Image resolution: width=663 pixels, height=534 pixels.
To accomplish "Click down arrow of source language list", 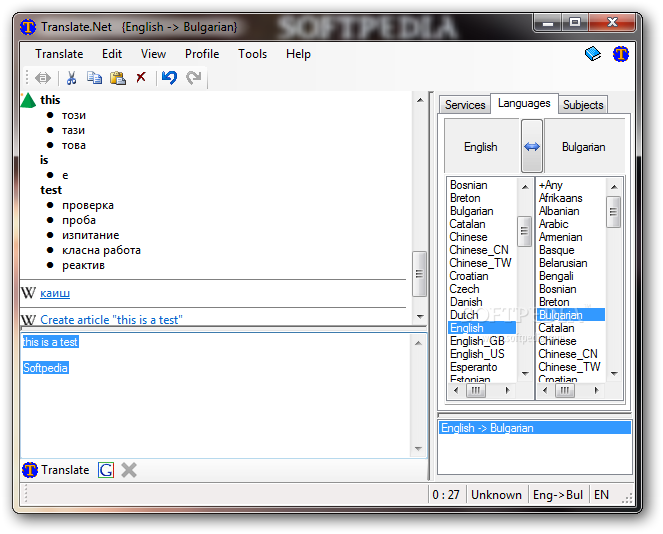I will [525, 373].
